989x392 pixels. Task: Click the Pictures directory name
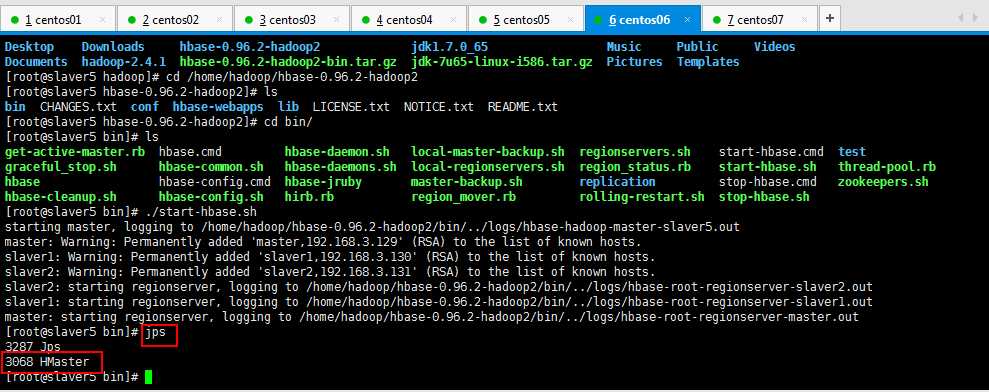click(635, 62)
